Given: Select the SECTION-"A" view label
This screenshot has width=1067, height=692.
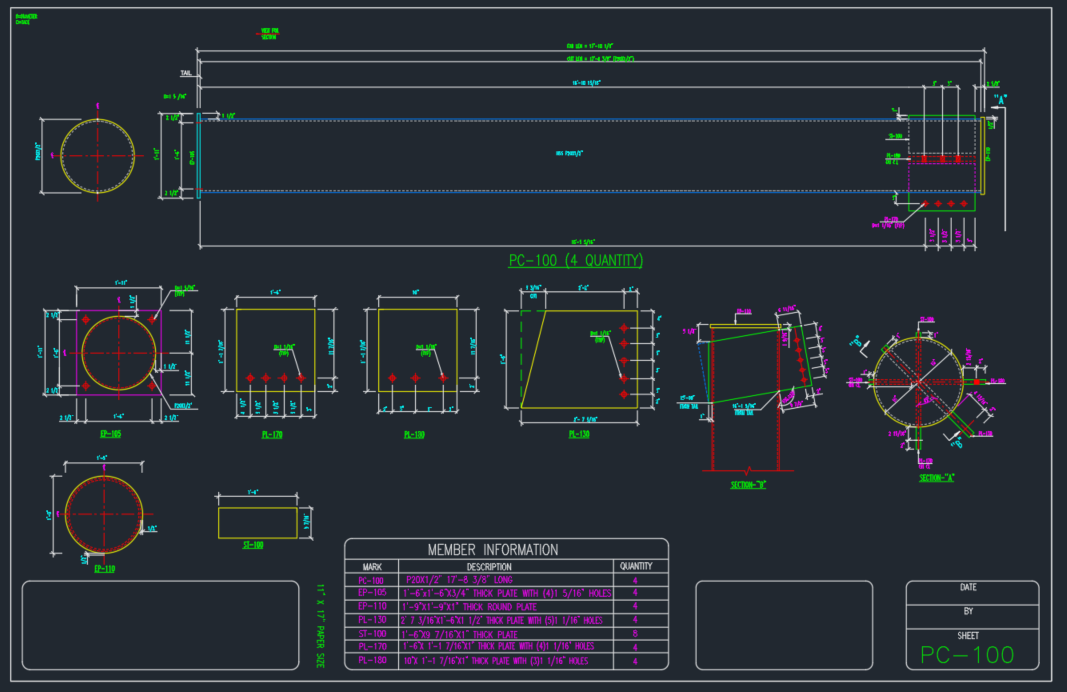Looking at the screenshot, I should pos(936,478).
